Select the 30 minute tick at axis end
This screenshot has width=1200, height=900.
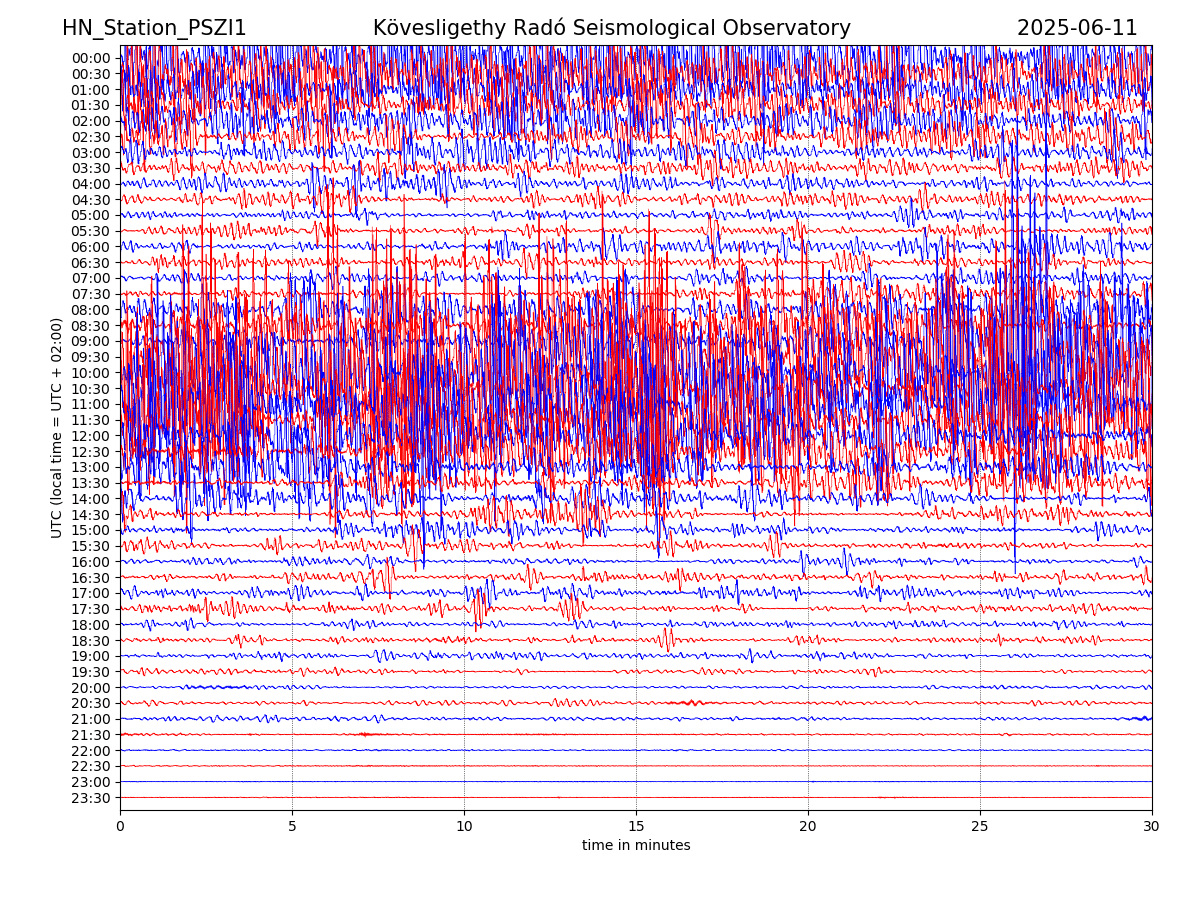click(x=1152, y=827)
